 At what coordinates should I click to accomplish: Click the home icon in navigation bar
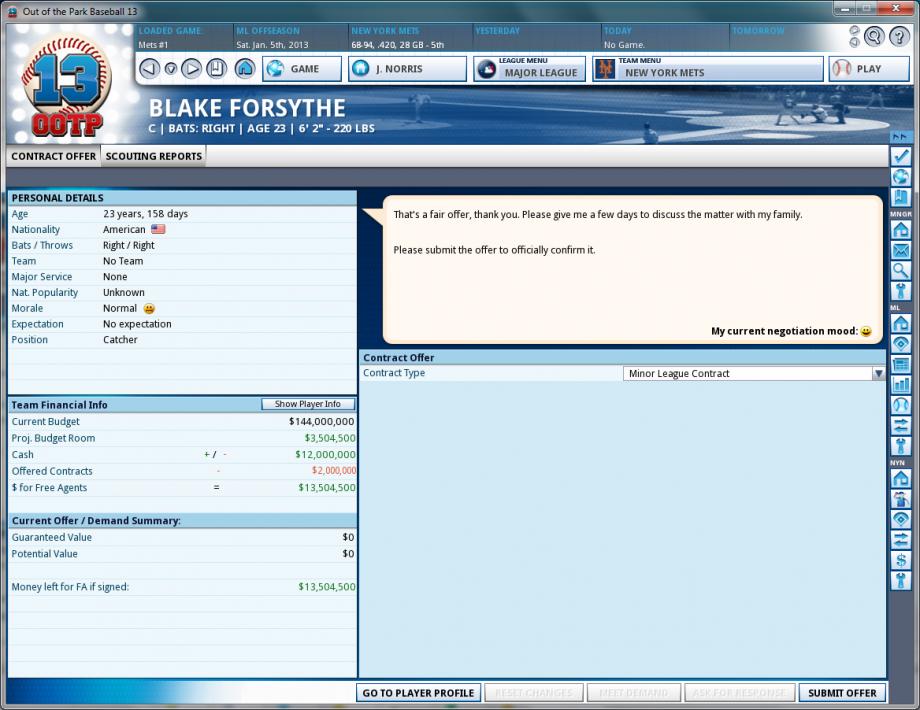tap(245, 69)
